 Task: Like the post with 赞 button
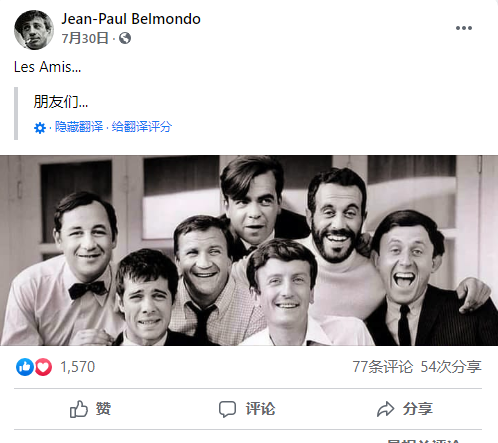(x=92, y=409)
